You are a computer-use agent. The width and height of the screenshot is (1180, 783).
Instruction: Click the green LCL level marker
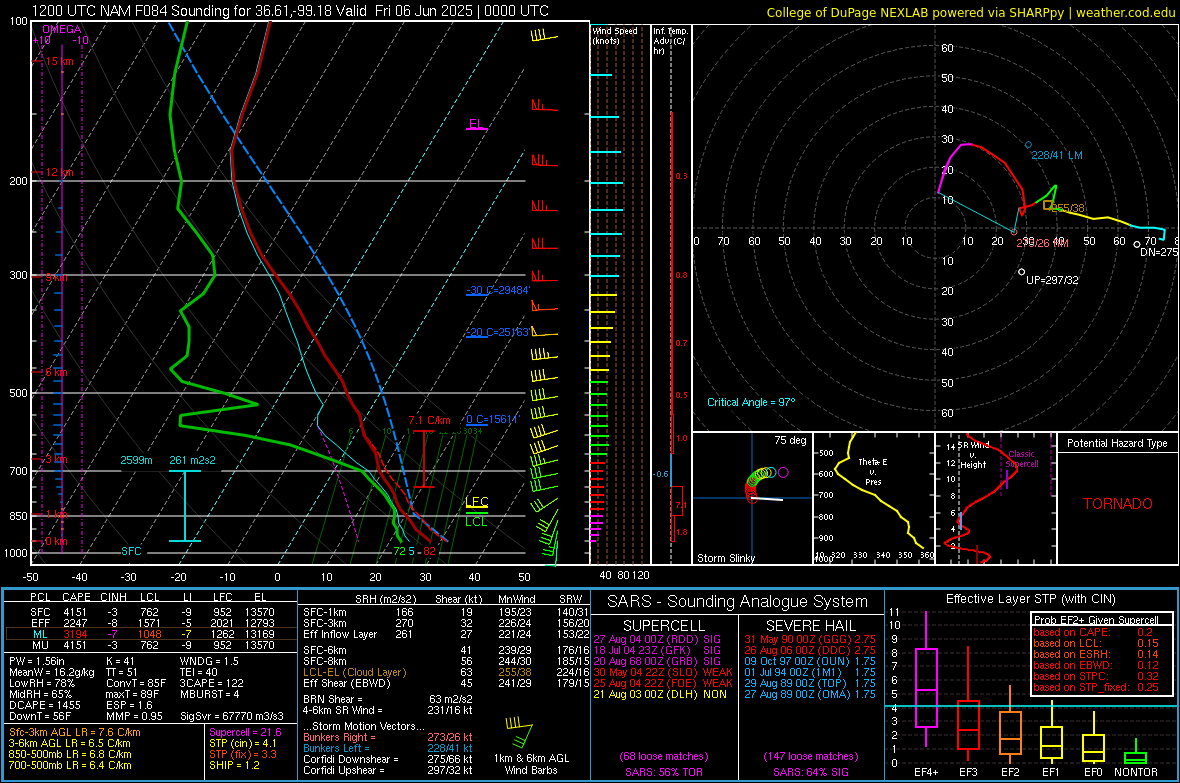click(x=476, y=521)
